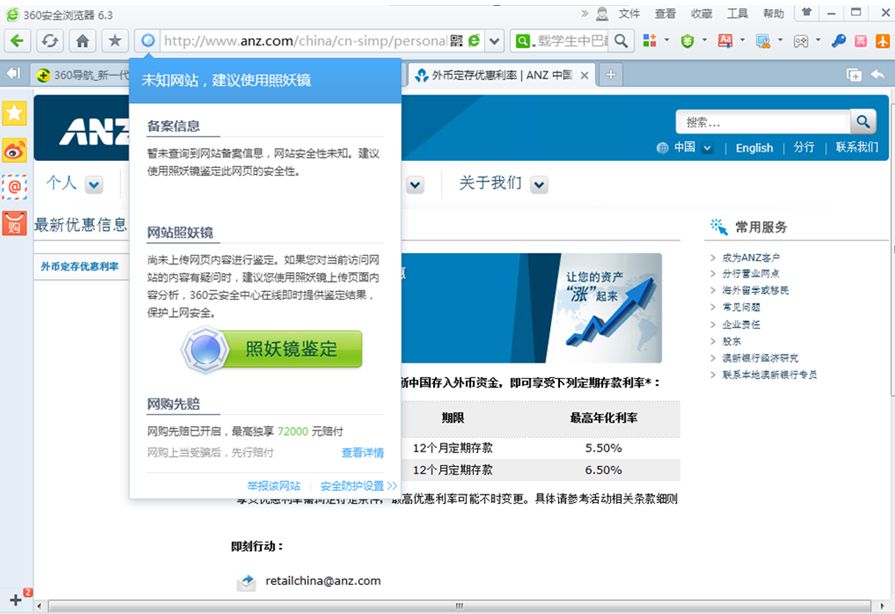Viewport: 895px width, 614px height.
Task: Expand the green shield dropdown arrow
Action: click(704, 40)
